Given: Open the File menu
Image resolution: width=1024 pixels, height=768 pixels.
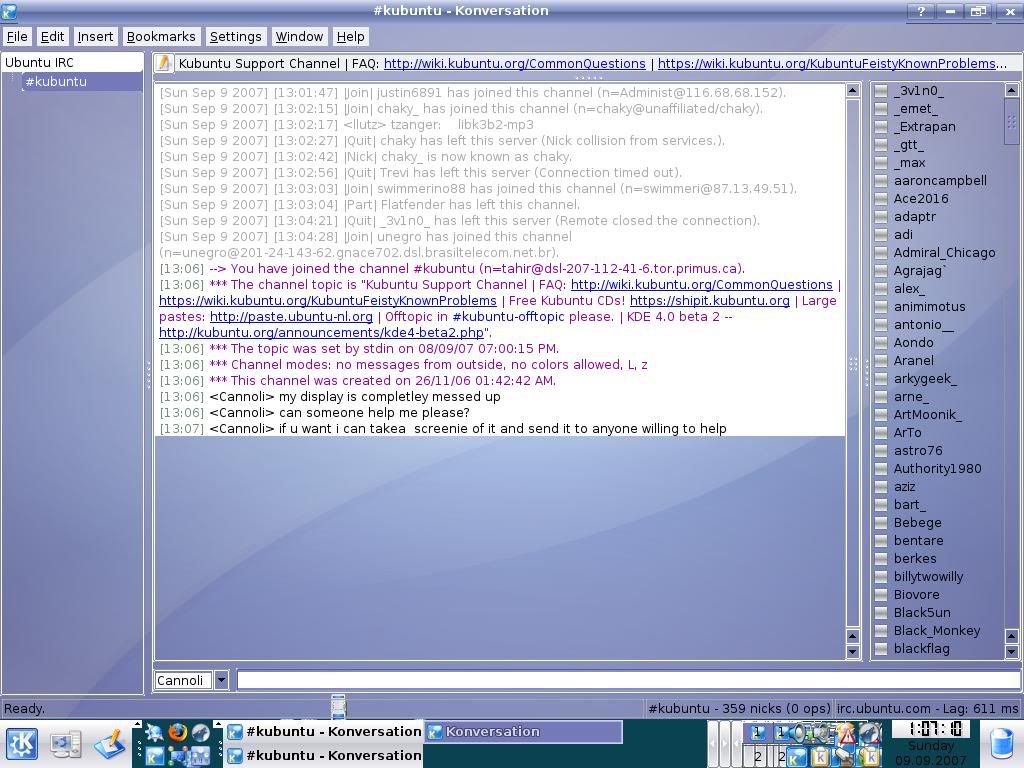Looking at the screenshot, I should click(x=17, y=37).
